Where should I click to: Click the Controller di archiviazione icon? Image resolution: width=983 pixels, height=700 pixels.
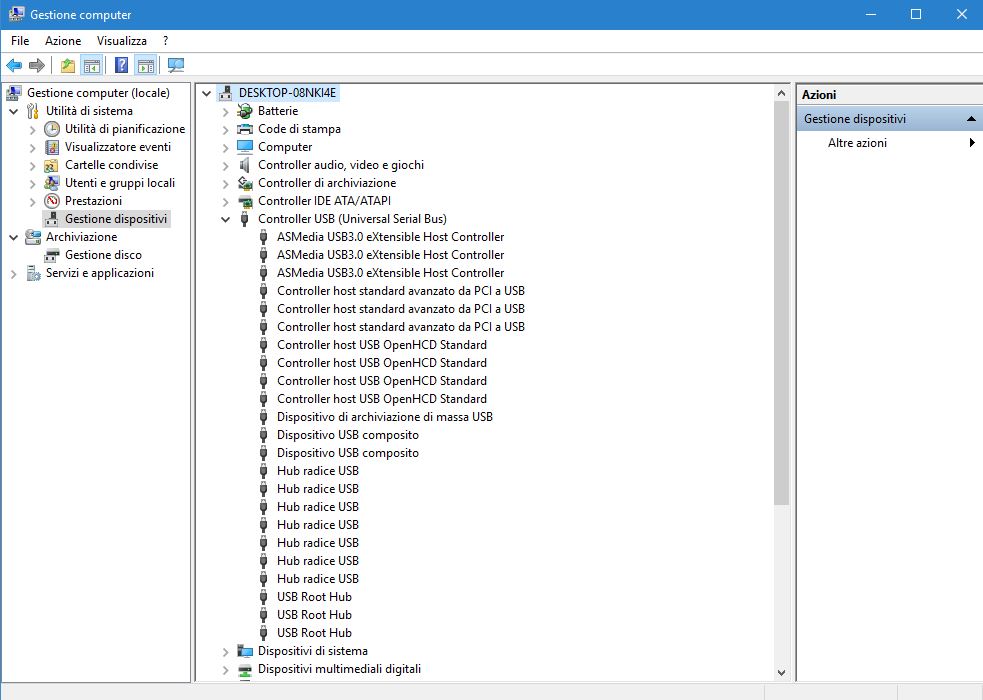pos(244,183)
